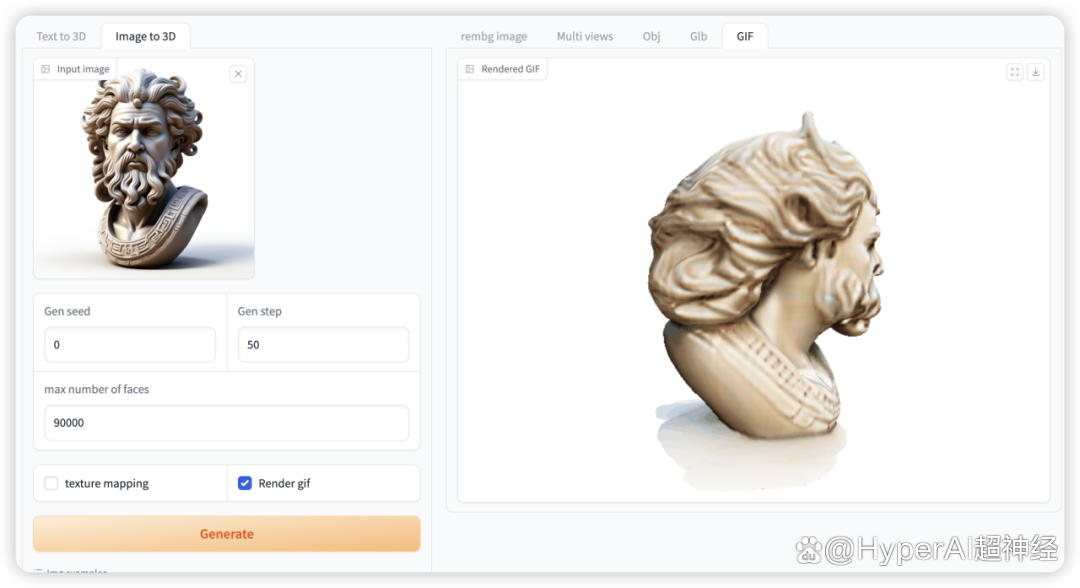Focus the Gen seed input field

click(130, 344)
